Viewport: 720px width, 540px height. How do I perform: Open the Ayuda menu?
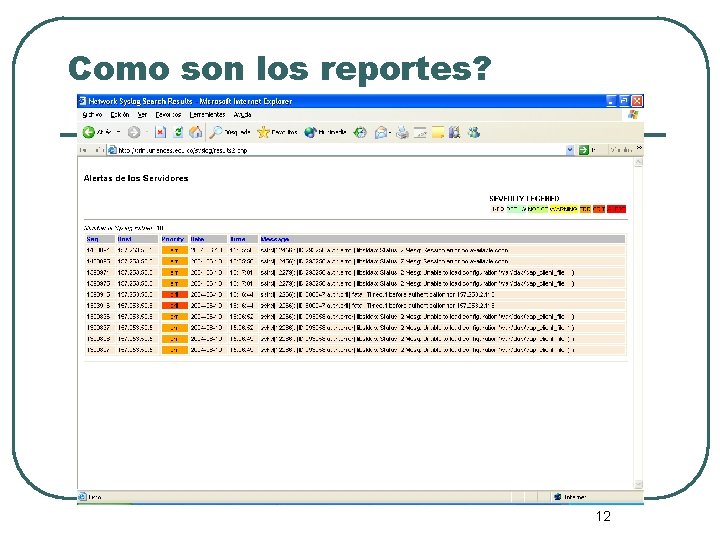tap(242, 114)
